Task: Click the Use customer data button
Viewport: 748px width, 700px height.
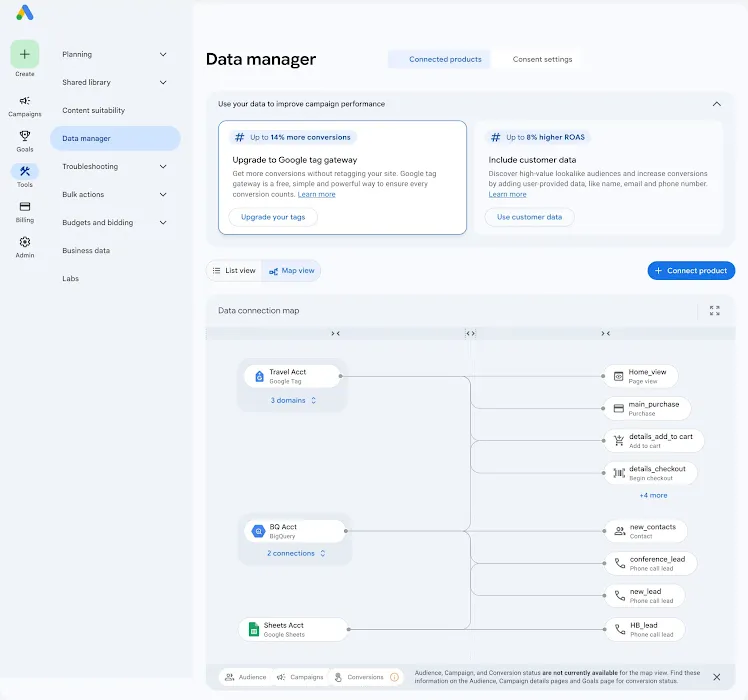Action: pyautogui.click(x=530, y=217)
